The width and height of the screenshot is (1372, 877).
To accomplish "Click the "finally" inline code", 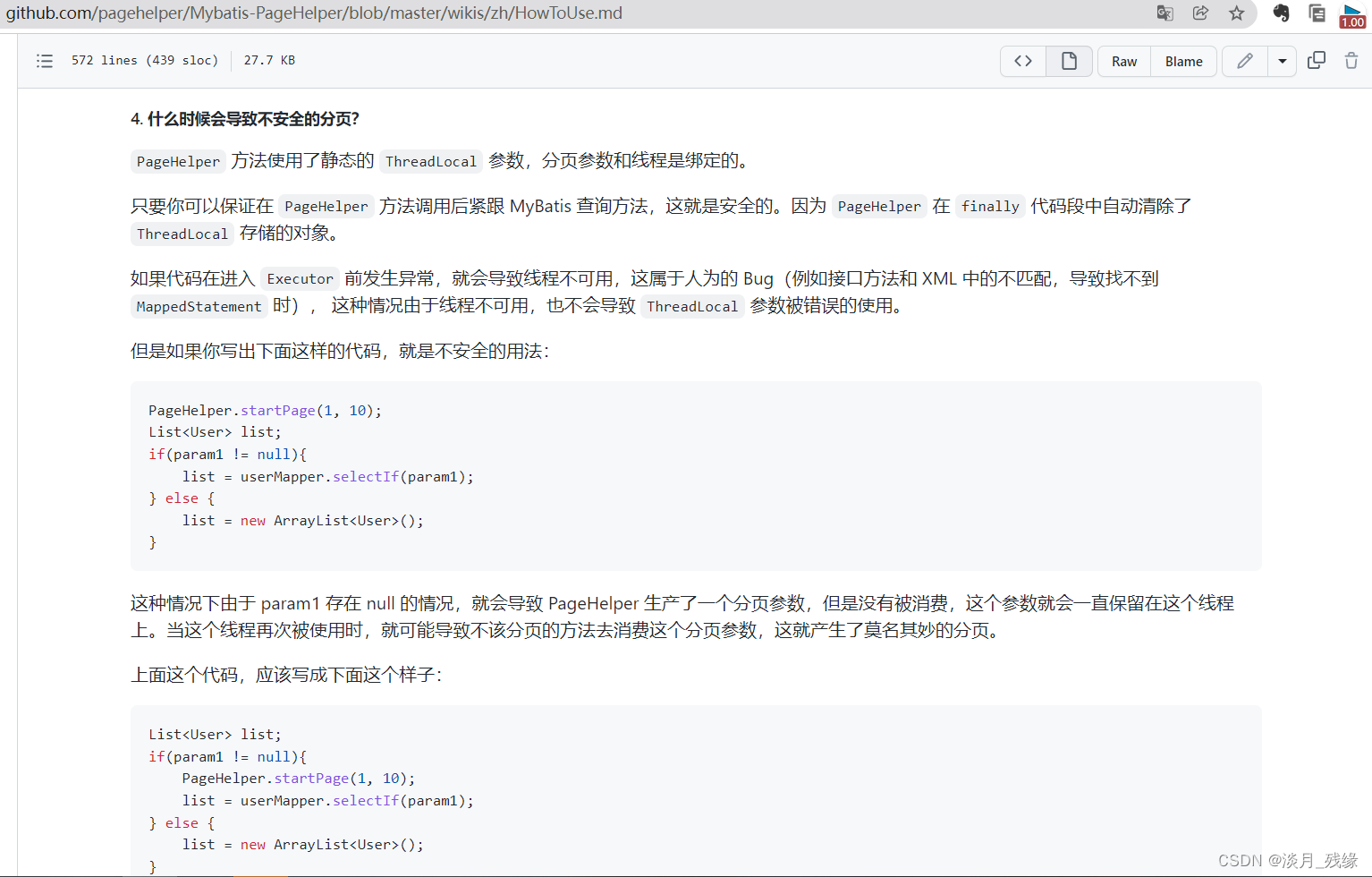I will point(990,207).
